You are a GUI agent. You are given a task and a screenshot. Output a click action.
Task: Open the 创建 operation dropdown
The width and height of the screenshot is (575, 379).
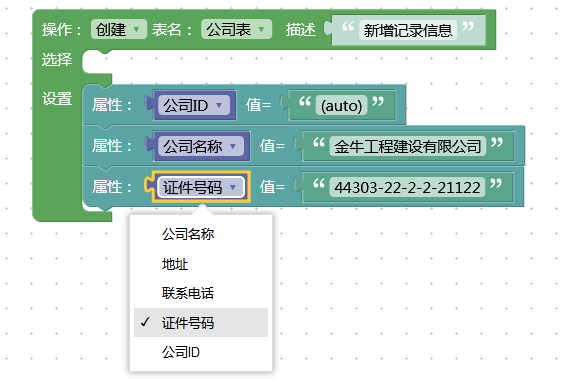click(119, 29)
